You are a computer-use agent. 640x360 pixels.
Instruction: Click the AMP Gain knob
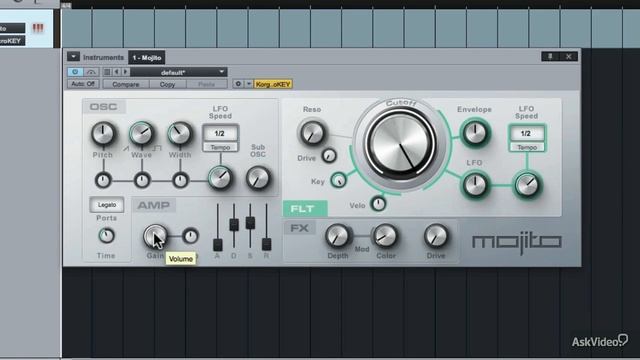(155, 236)
